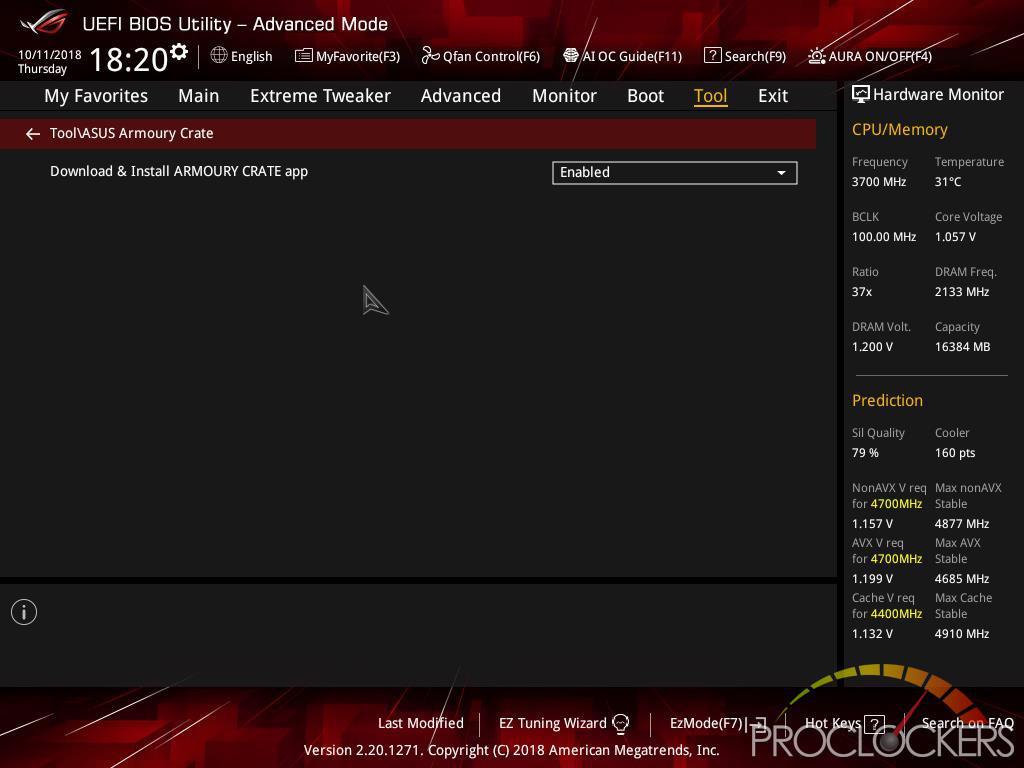Image resolution: width=1024 pixels, height=768 pixels.
Task: Click the info circle icon
Action: [x=24, y=612]
